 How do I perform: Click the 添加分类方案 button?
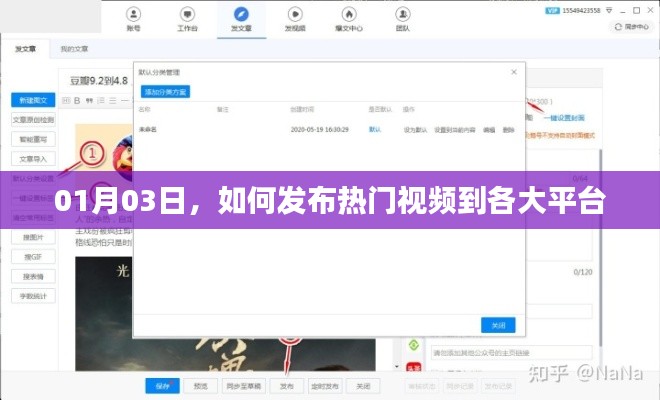tap(165, 92)
